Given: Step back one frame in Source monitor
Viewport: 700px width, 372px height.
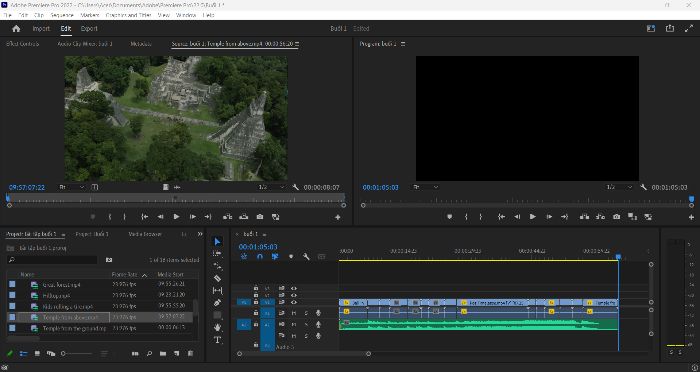Looking at the screenshot, I should 160,217.
